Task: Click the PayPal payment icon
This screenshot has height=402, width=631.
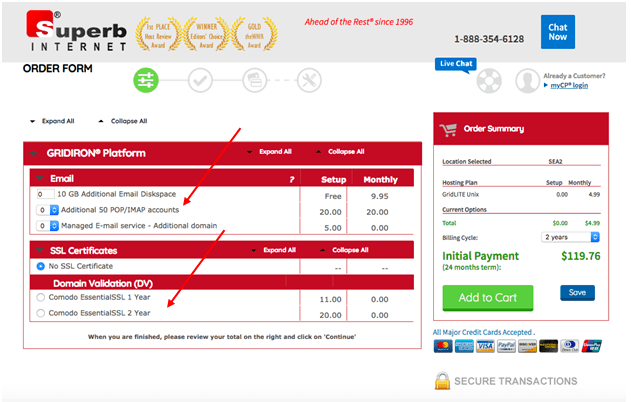Action: tap(506, 346)
